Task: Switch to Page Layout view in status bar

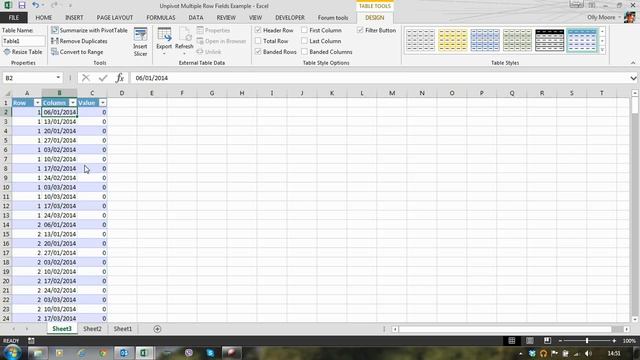Action: pyautogui.click(x=529, y=340)
